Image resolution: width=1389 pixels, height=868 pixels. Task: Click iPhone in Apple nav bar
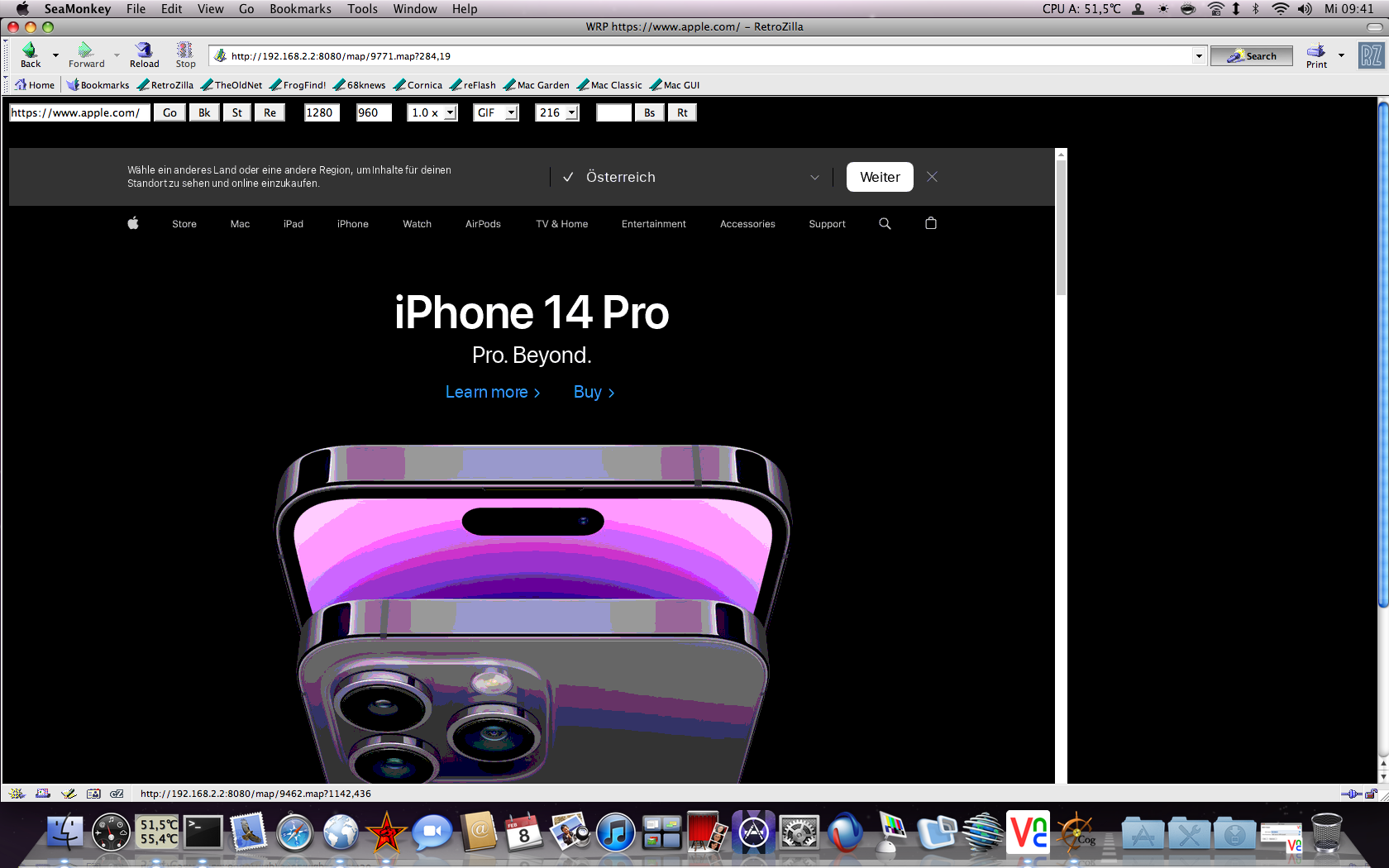point(353,224)
